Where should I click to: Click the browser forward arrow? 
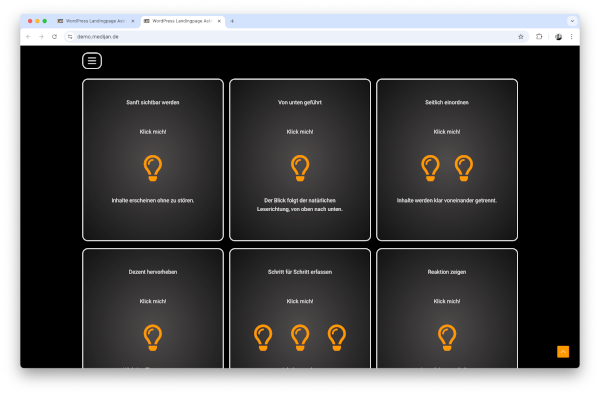click(x=41, y=37)
